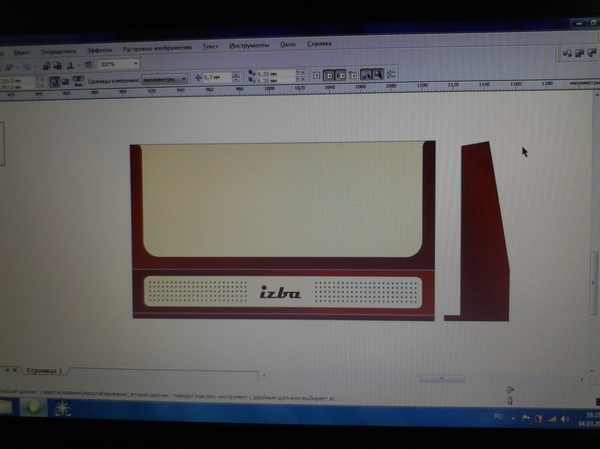The height and width of the screenshot is (449, 600).
Task: Click the nudge offset 0,7 мм field
Action: click(x=214, y=77)
